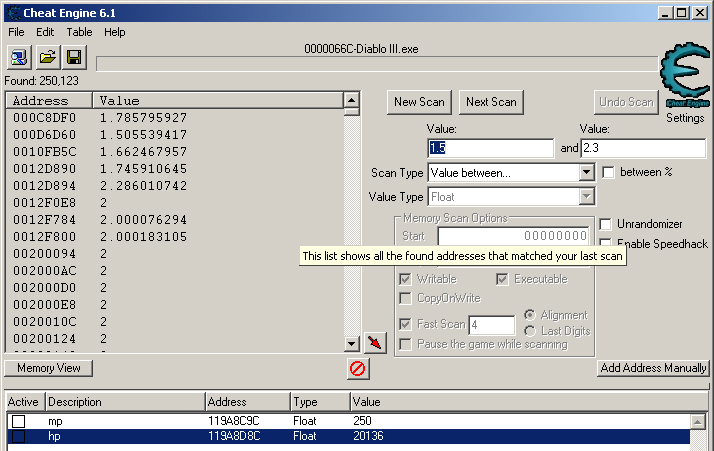Screen dimensions: 714x451
Task: Click the first Value input field
Action: pos(490,148)
